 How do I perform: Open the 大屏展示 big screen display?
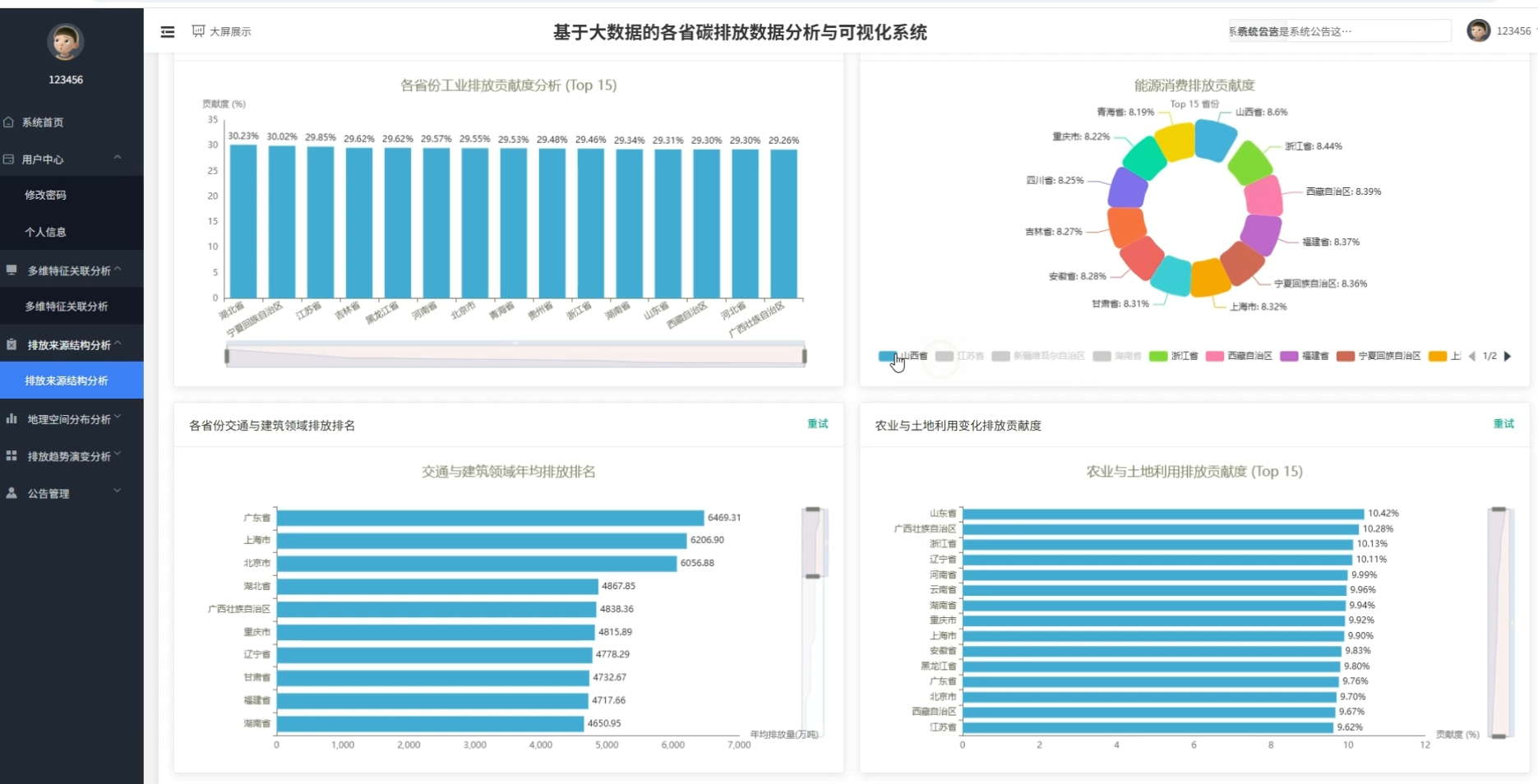[222, 31]
